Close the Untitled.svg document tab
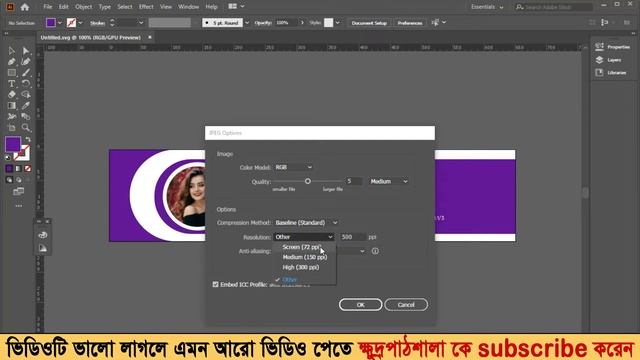 pos(150,37)
